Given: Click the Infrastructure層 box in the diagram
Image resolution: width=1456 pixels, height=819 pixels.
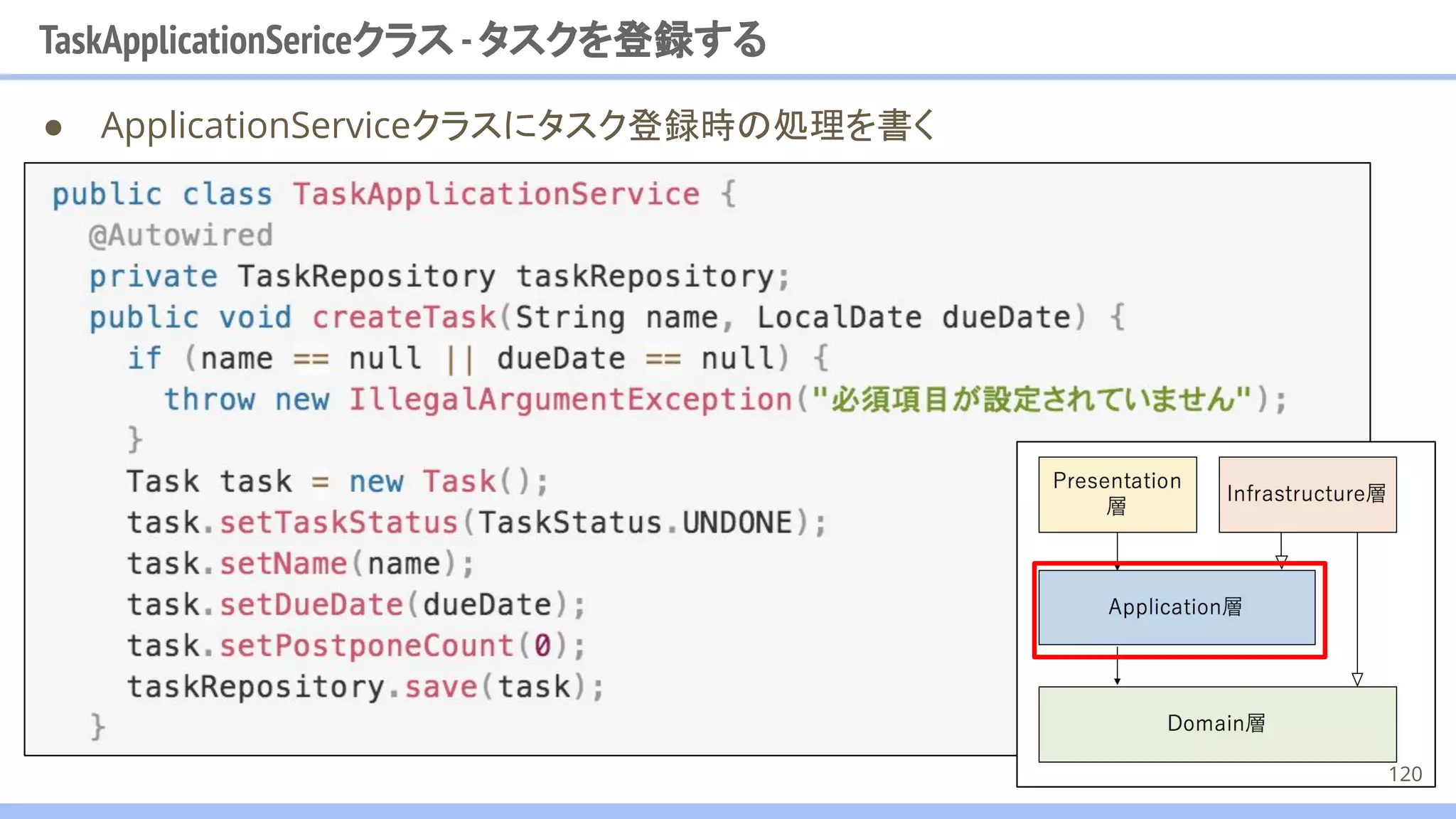Looking at the screenshot, I should (1307, 494).
